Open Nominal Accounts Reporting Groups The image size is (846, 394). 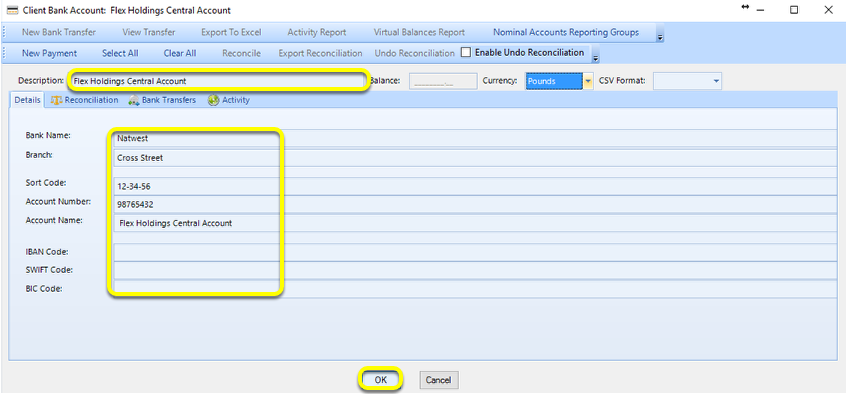[x=566, y=32]
